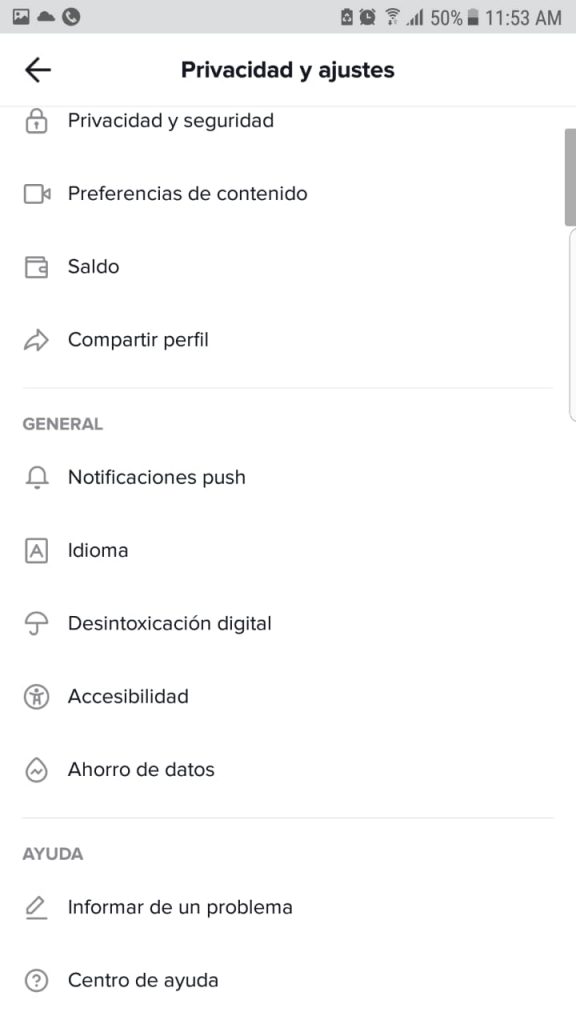Open Centro de ayuda
The height and width of the screenshot is (1024, 576).
coord(288,981)
